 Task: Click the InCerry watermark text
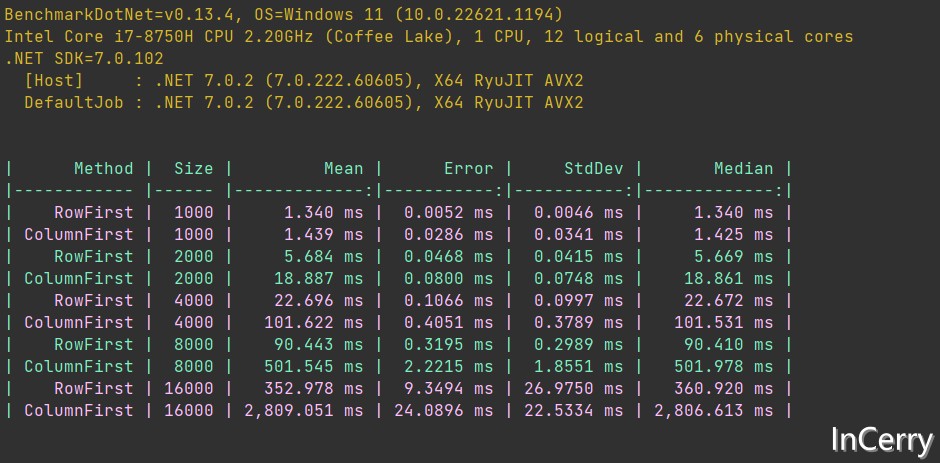click(x=882, y=440)
